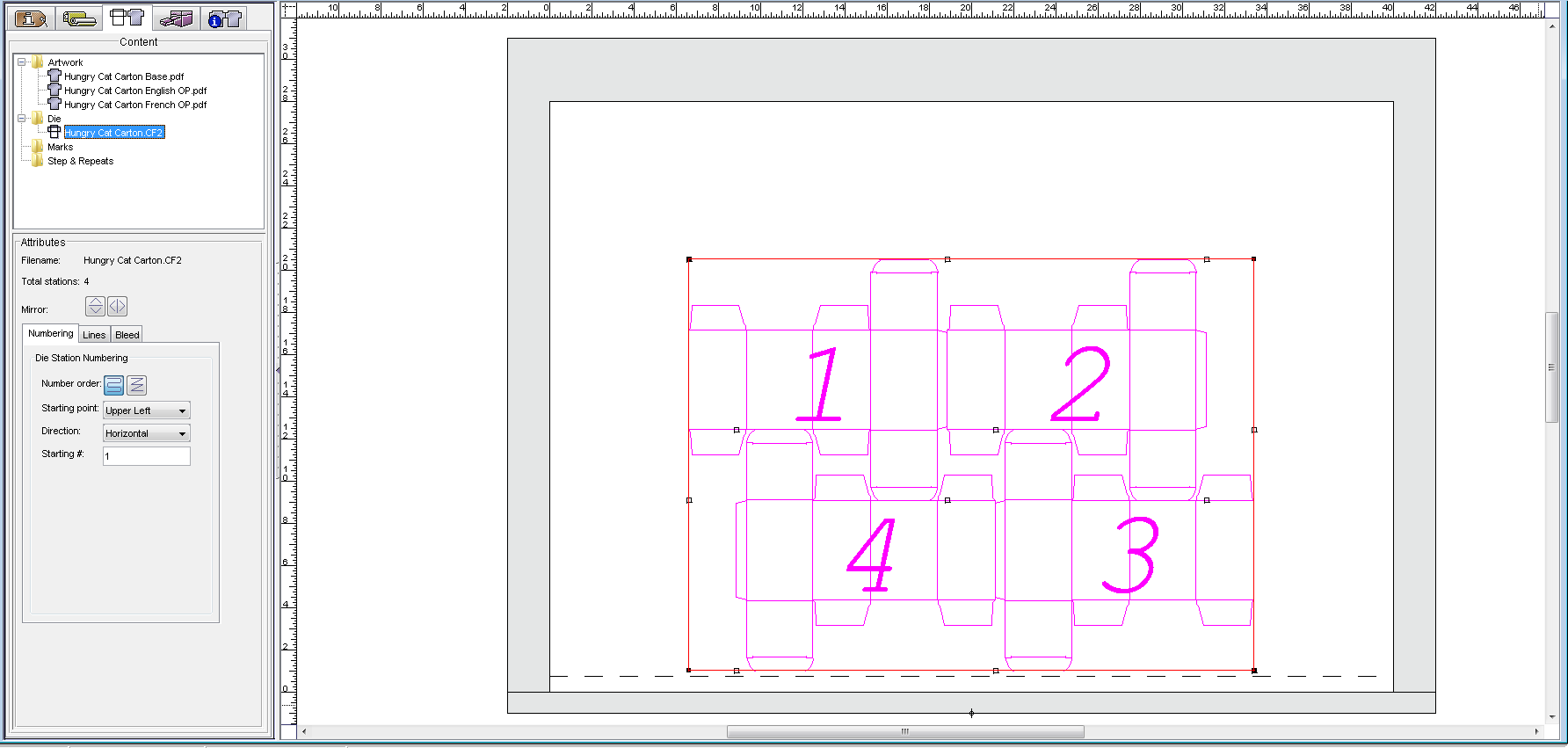
Task: Switch to the Lines tab
Action: (94, 335)
